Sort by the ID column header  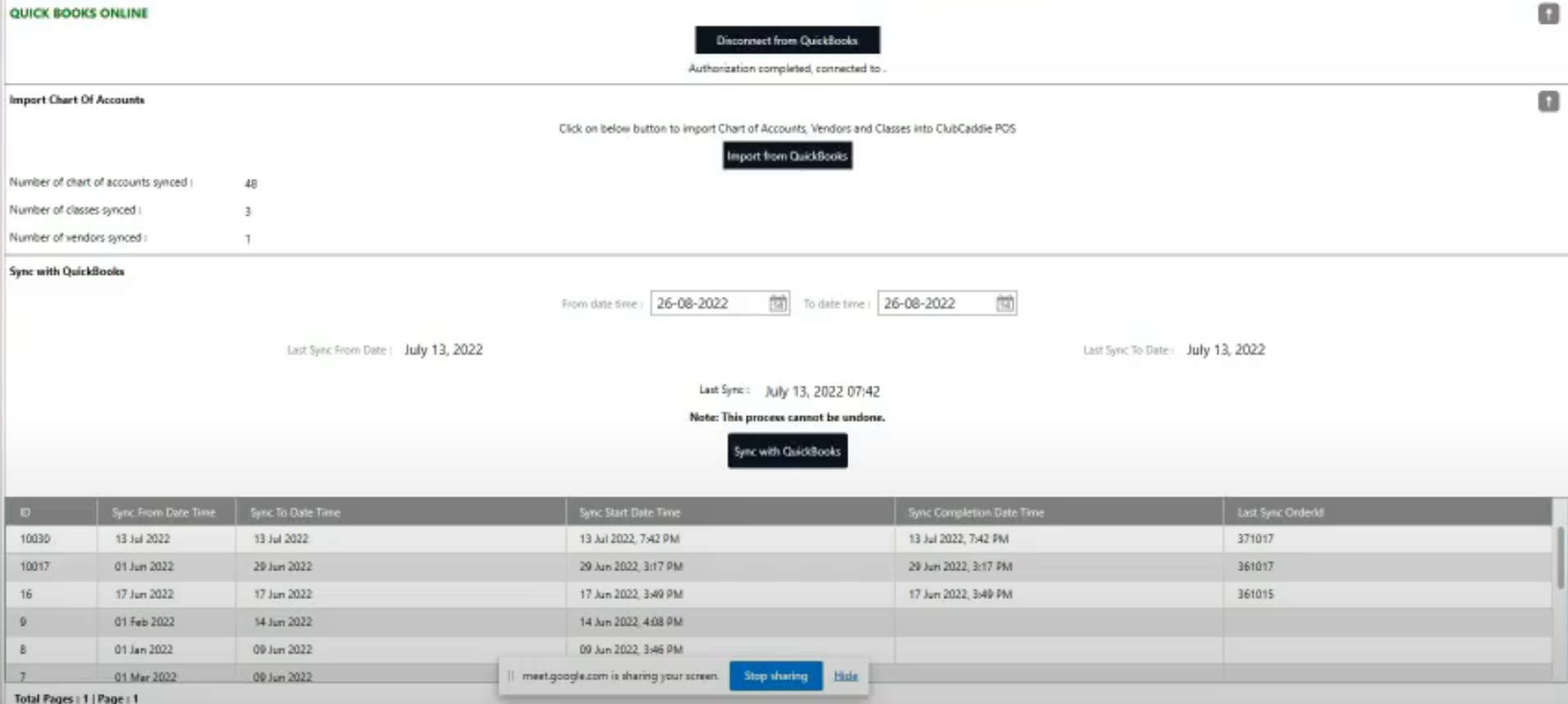(x=51, y=512)
